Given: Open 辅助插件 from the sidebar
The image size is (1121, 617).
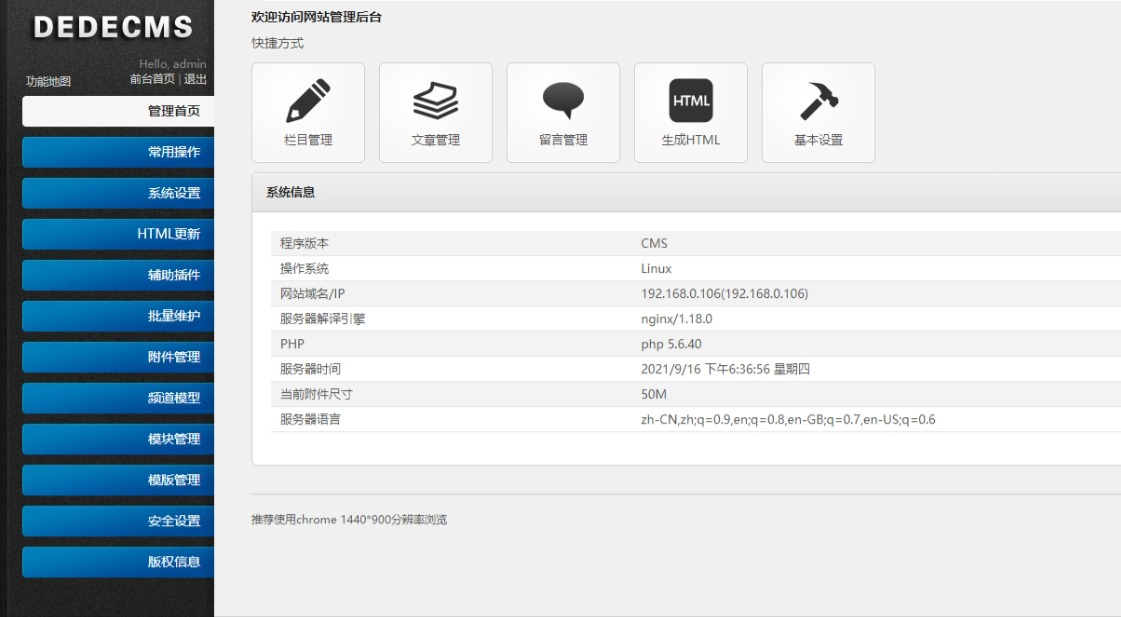Looking at the screenshot, I should [116, 275].
